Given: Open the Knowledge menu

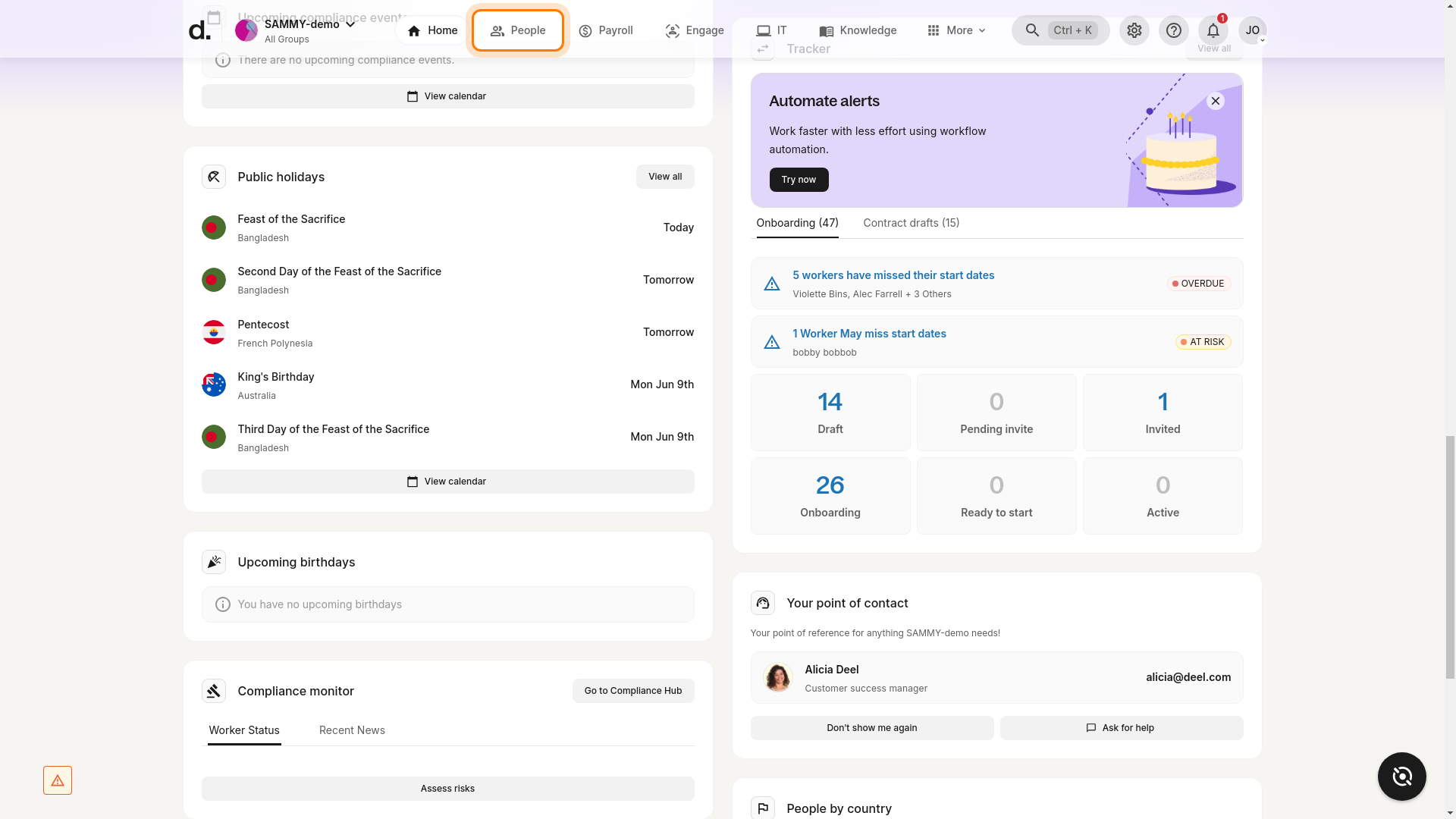Looking at the screenshot, I should click(x=858, y=30).
